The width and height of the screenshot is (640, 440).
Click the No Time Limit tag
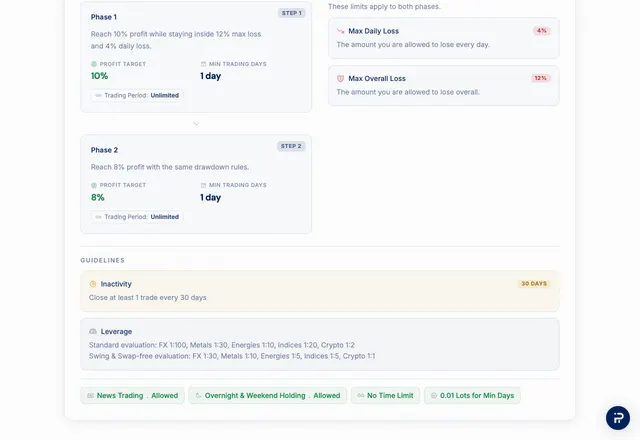point(385,396)
